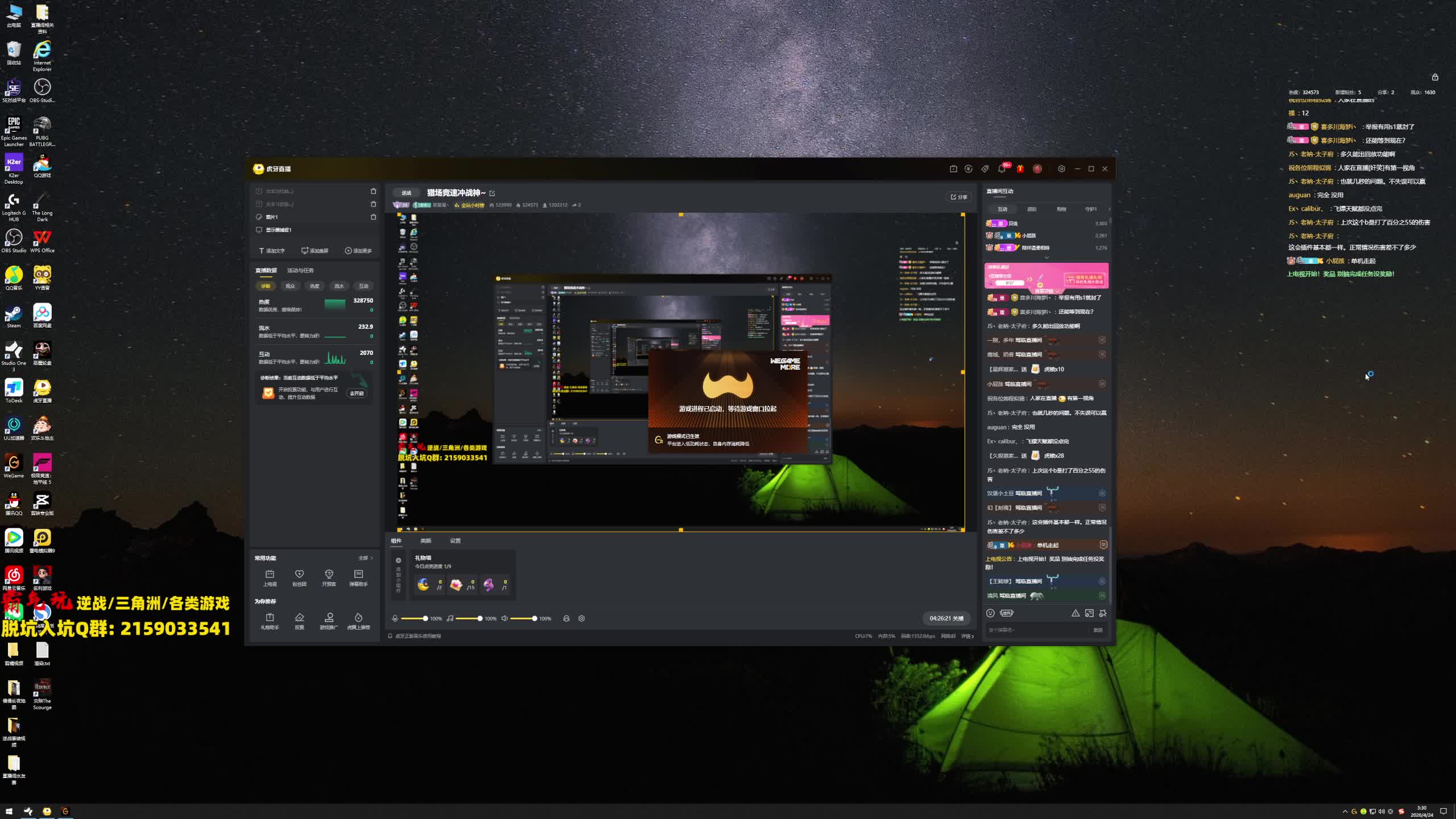Image resolution: width=1456 pixels, height=819 pixels.
Task: Switch to the 美颜 beauty tab
Action: [425, 541]
